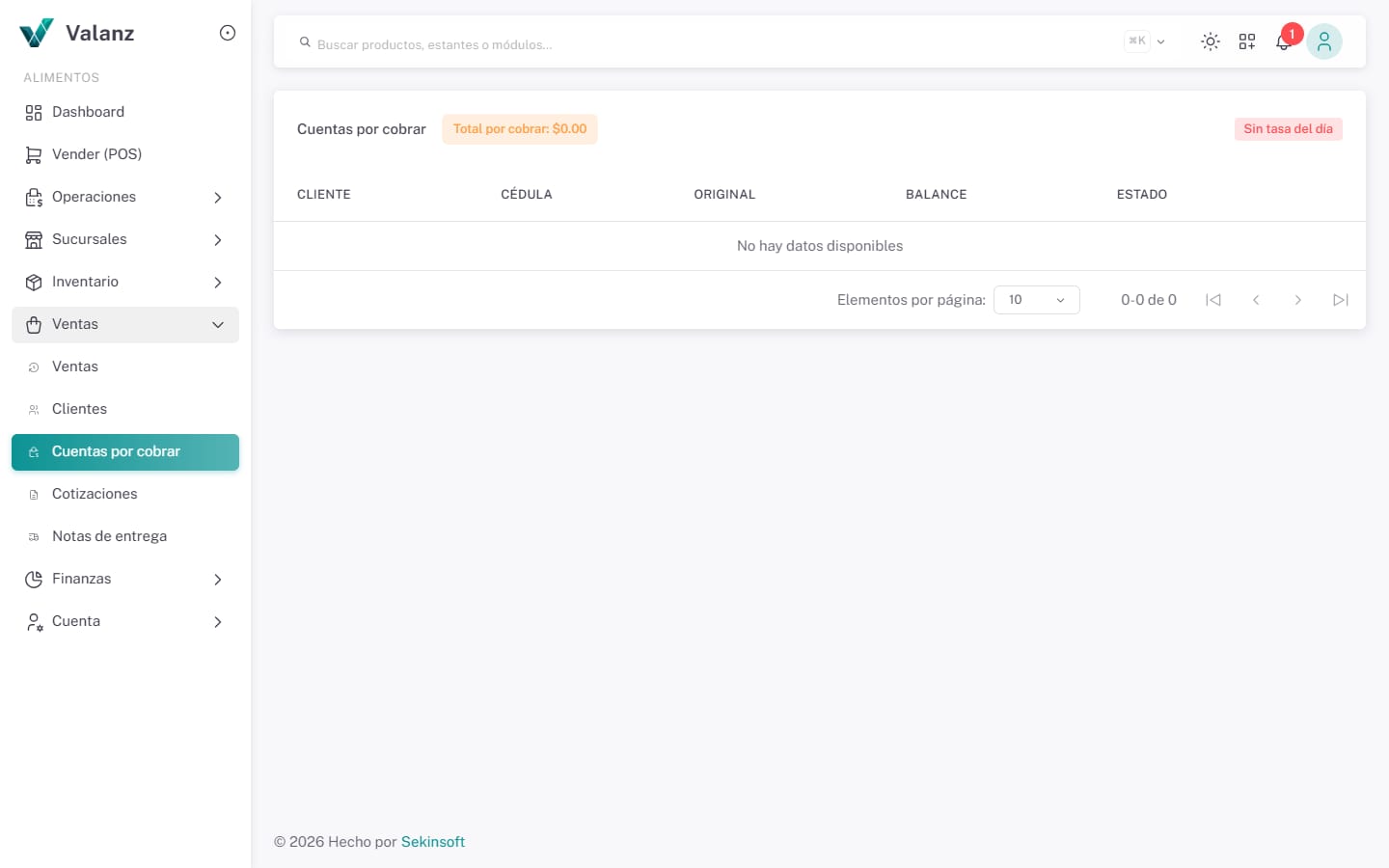Click the Valanz logo

tap(77, 33)
